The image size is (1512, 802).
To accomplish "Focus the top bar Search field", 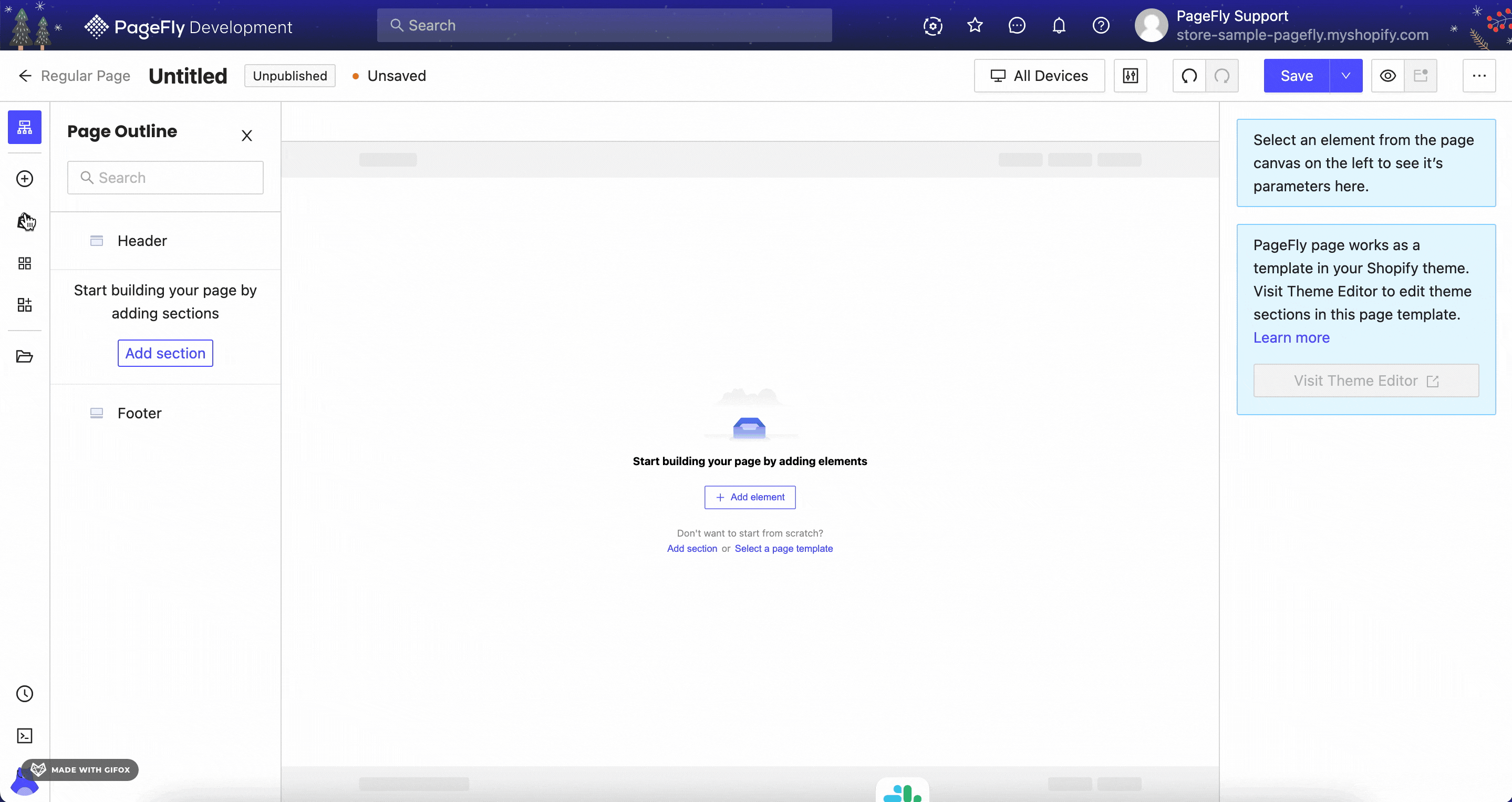I will click(605, 25).
